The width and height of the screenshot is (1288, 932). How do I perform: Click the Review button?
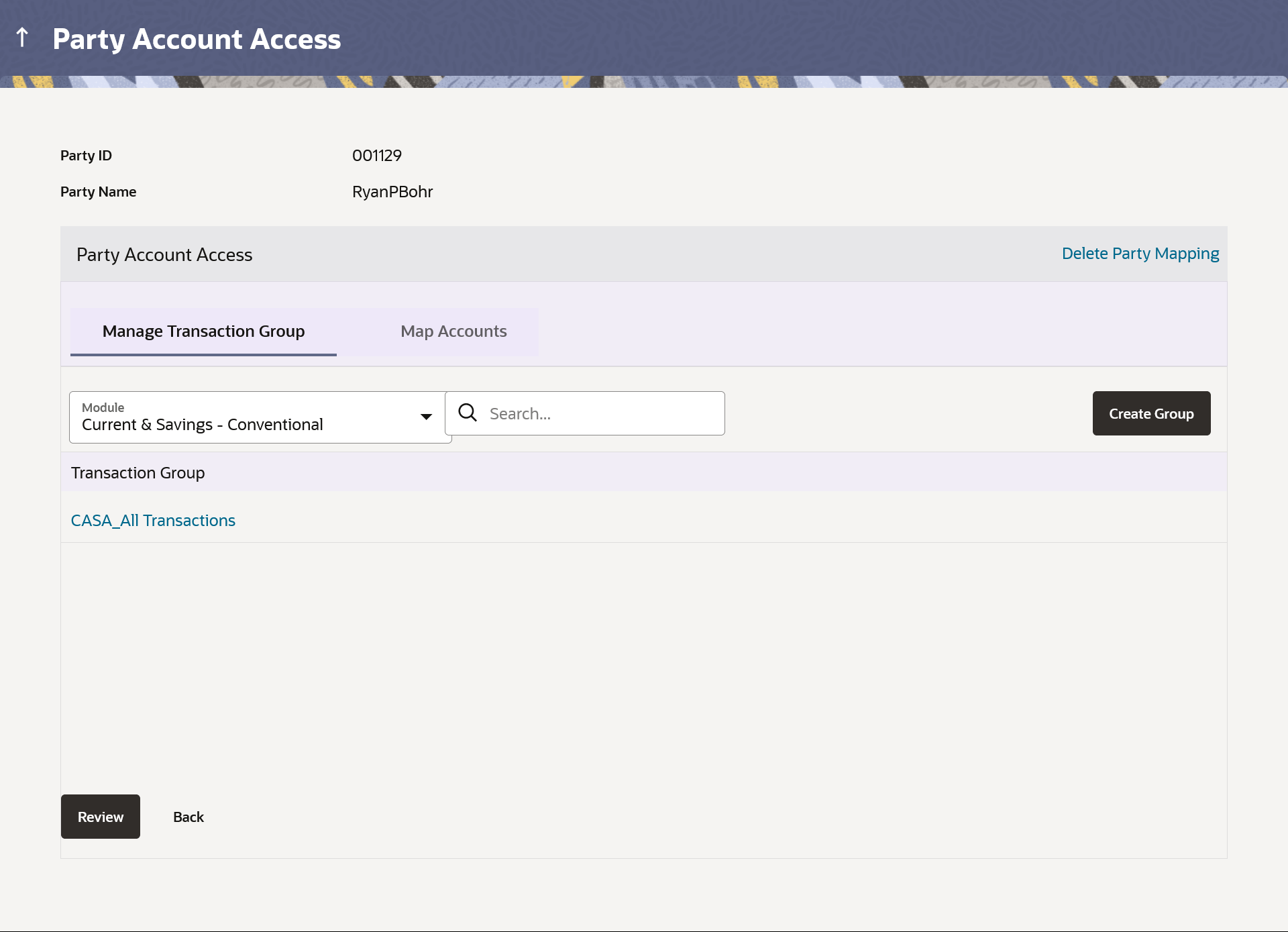coord(101,817)
